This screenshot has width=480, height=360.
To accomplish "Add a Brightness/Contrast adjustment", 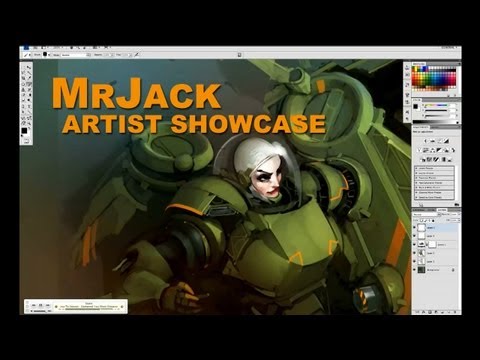I will pos(426,141).
